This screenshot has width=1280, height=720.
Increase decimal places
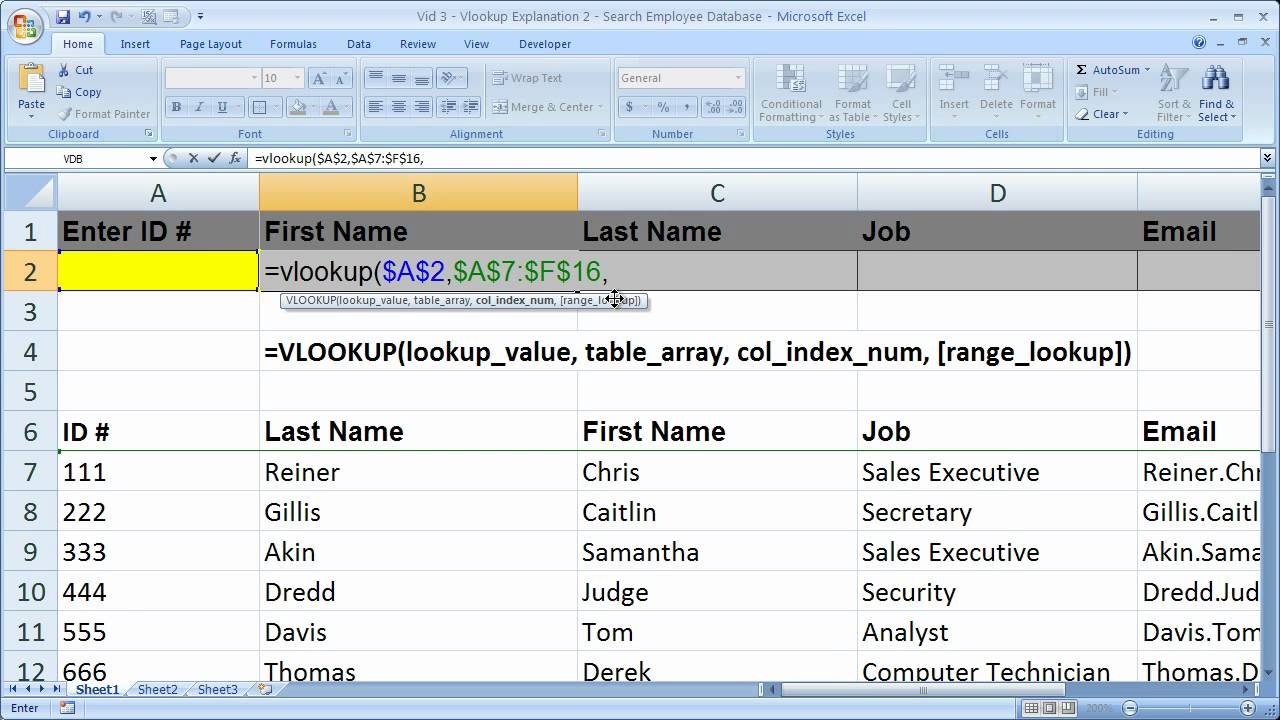[714, 107]
